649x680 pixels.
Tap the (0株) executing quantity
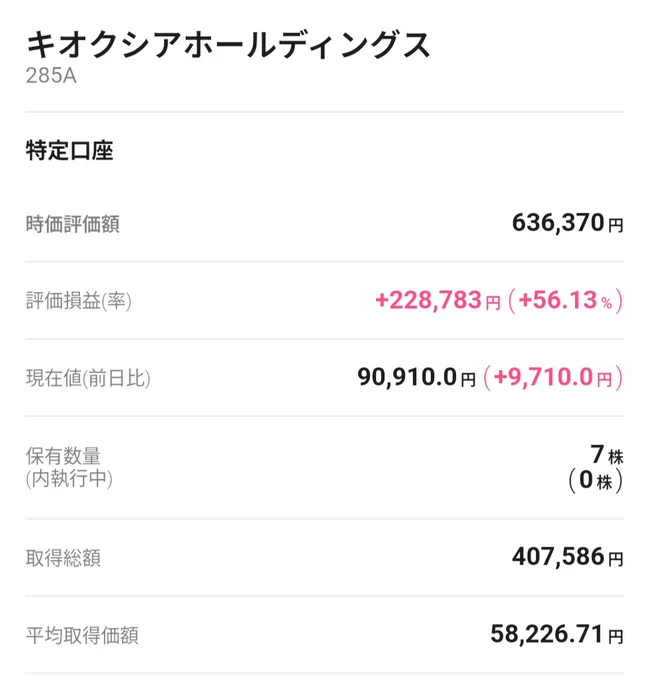596,481
